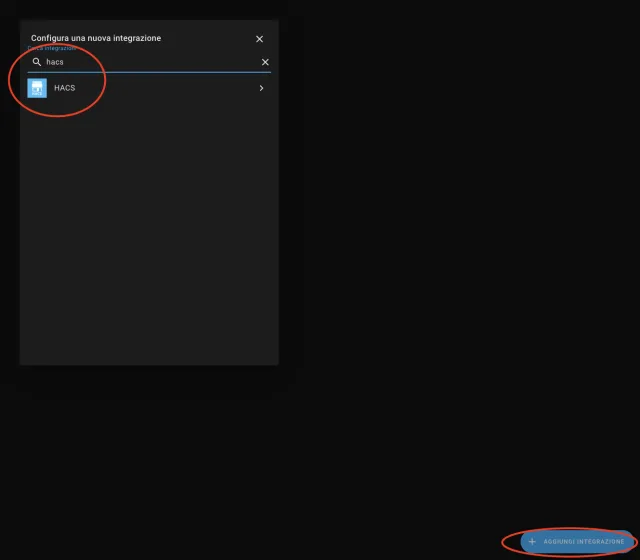Viewport: 640px width, 560px height.
Task: Click the plus icon on Aggiungi Integrazione
Action: (x=532, y=542)
